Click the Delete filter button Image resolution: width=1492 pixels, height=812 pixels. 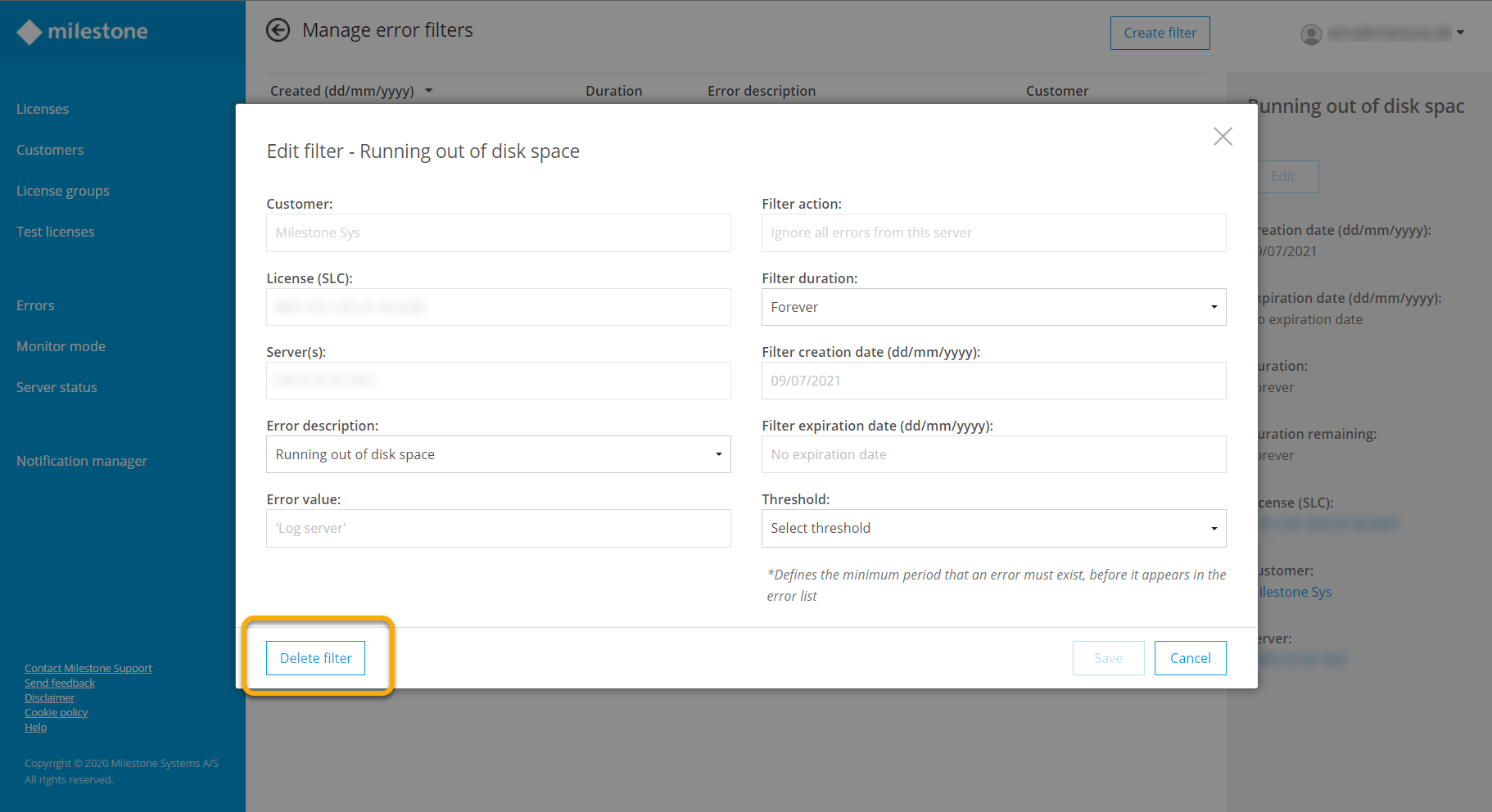(315, 657)
